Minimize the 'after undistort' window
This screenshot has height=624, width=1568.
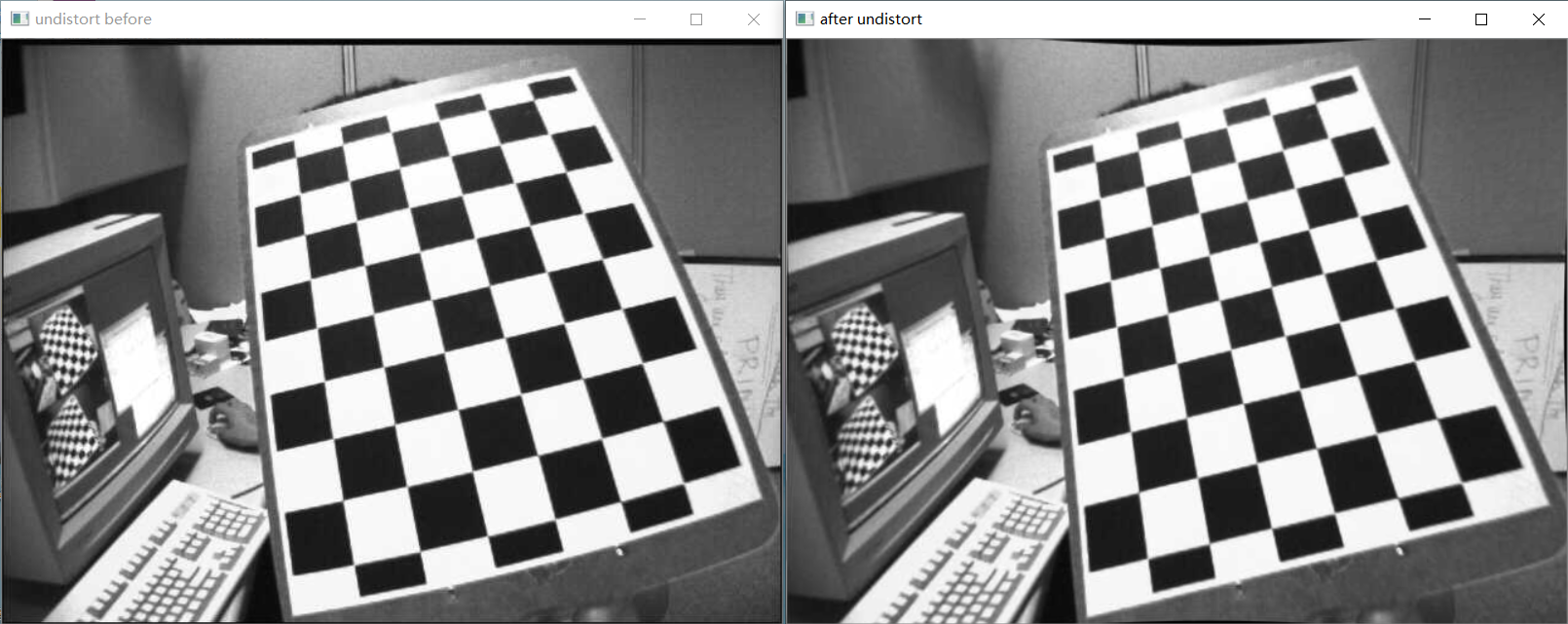[x=1425, y=19]
